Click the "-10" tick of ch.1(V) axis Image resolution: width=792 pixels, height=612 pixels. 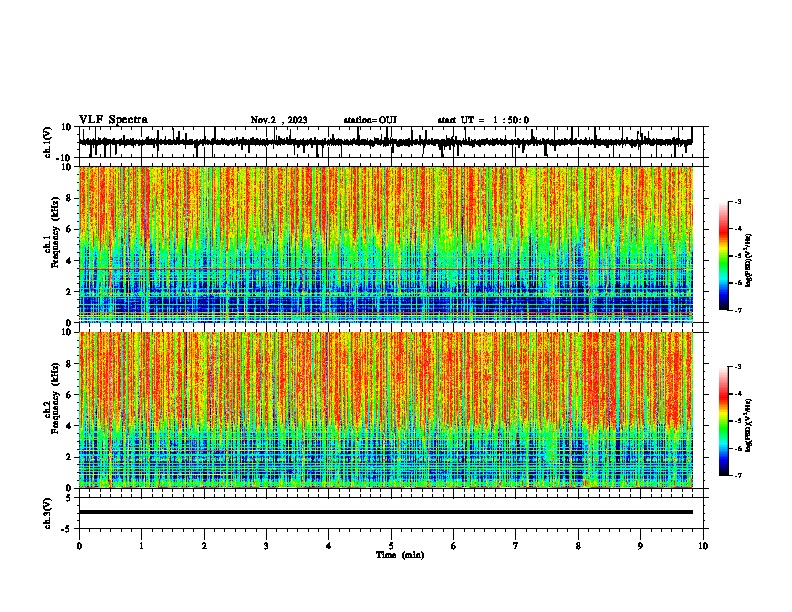coord(64,158)
